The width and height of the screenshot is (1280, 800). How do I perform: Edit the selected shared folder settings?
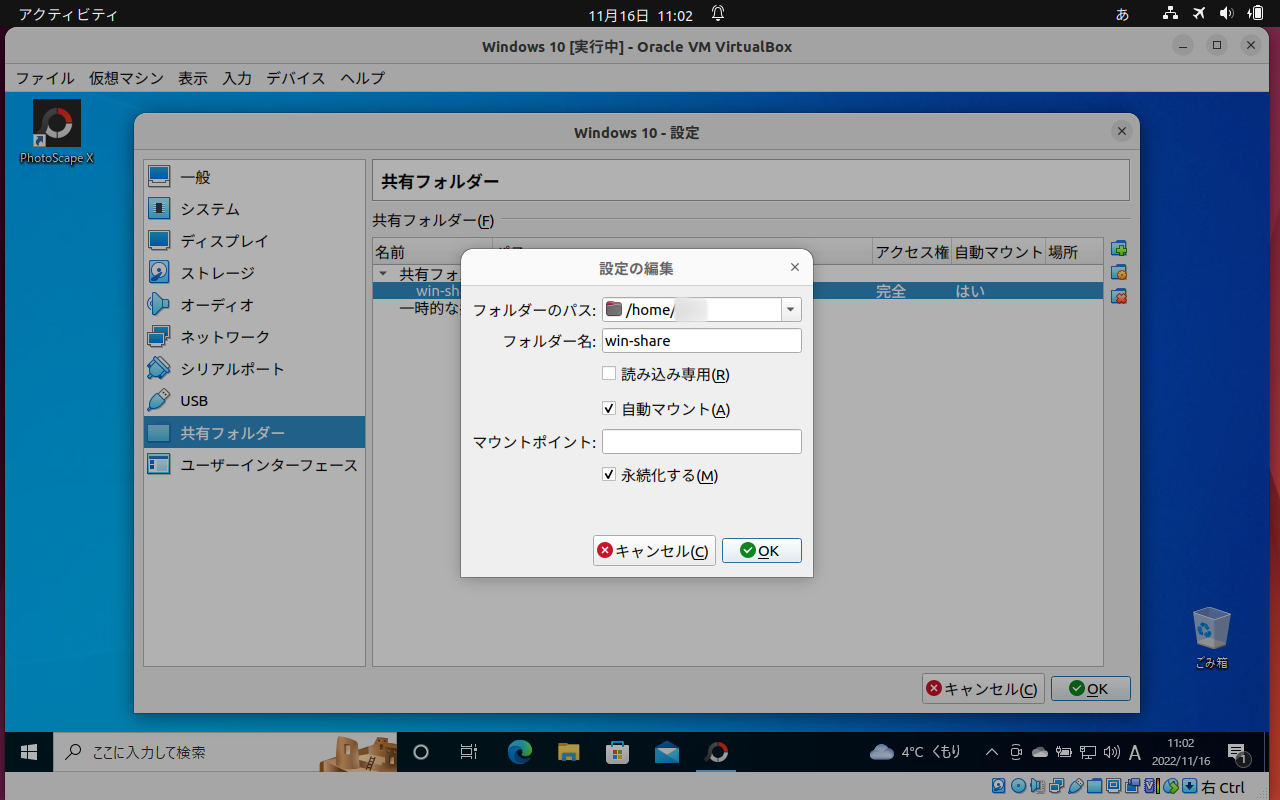[x=1118, y=270]
